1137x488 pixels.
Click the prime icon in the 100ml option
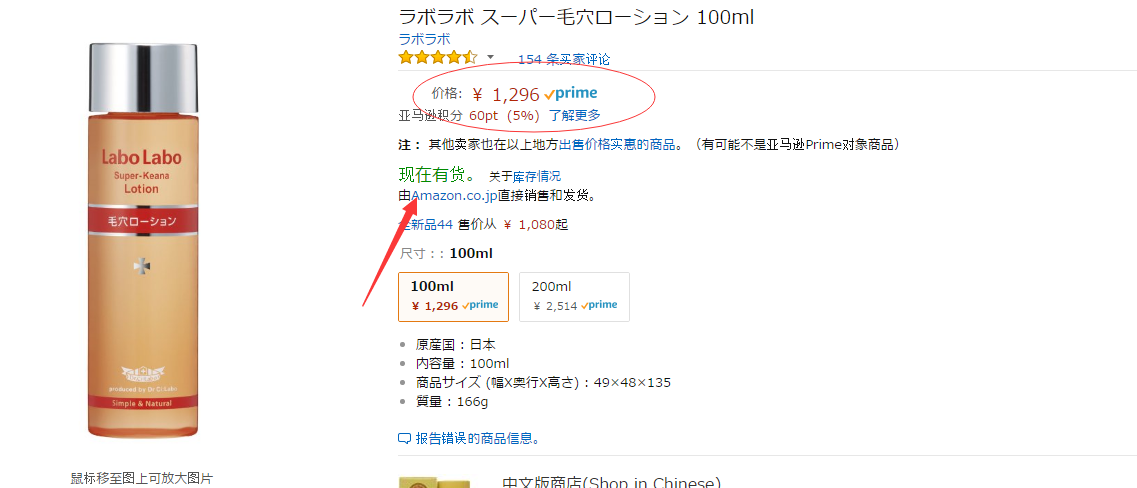point(480,305)
